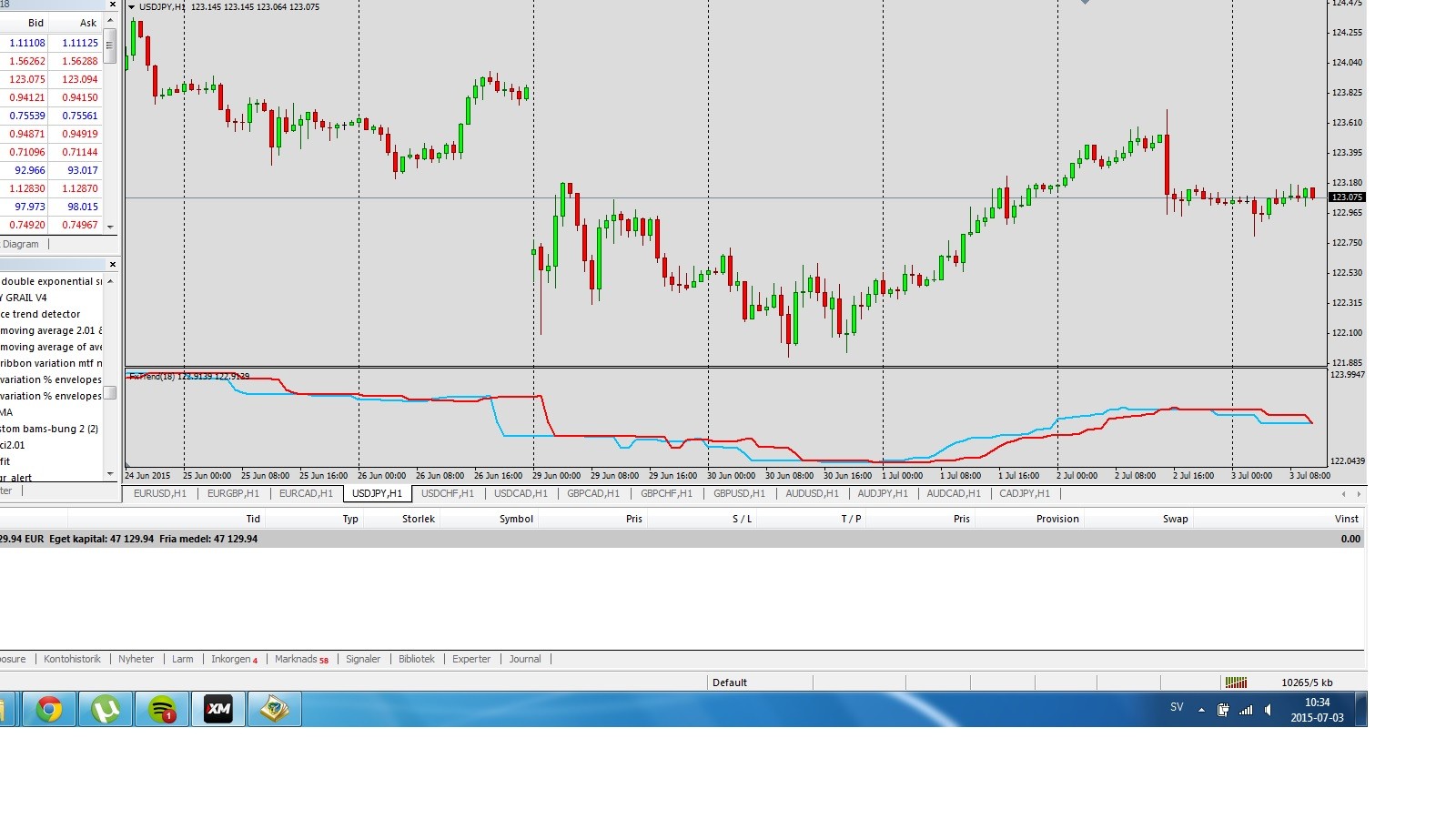
Task: Click the power plug tray icon
Action: coord(1224,710)
